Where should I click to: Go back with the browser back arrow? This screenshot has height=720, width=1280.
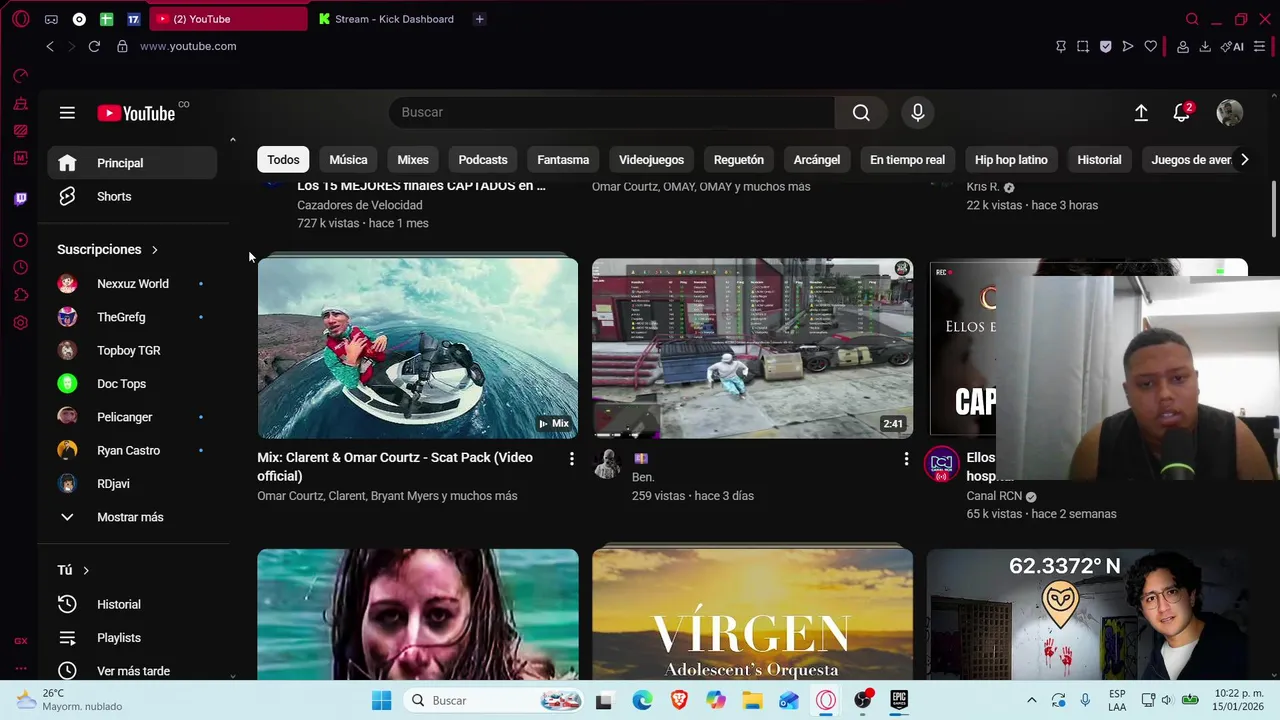(50, 46)
